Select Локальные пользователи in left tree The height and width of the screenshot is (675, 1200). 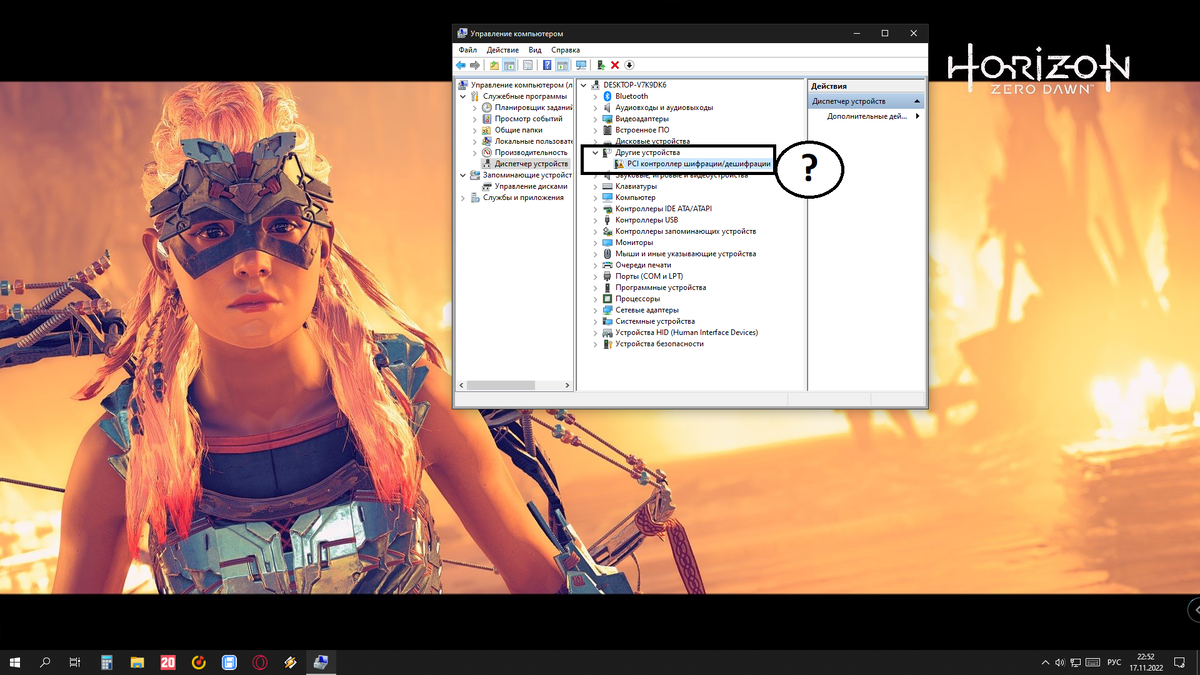tap(533, 141)
